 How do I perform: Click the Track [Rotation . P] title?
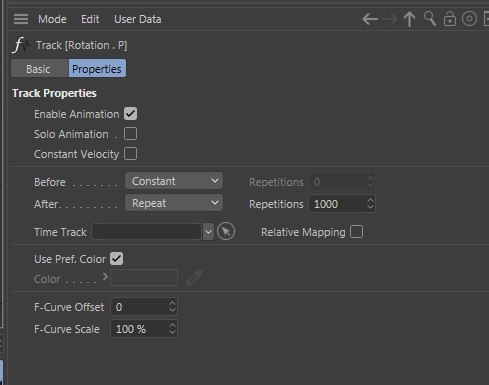pyautogui.click(x=81, y=45)
